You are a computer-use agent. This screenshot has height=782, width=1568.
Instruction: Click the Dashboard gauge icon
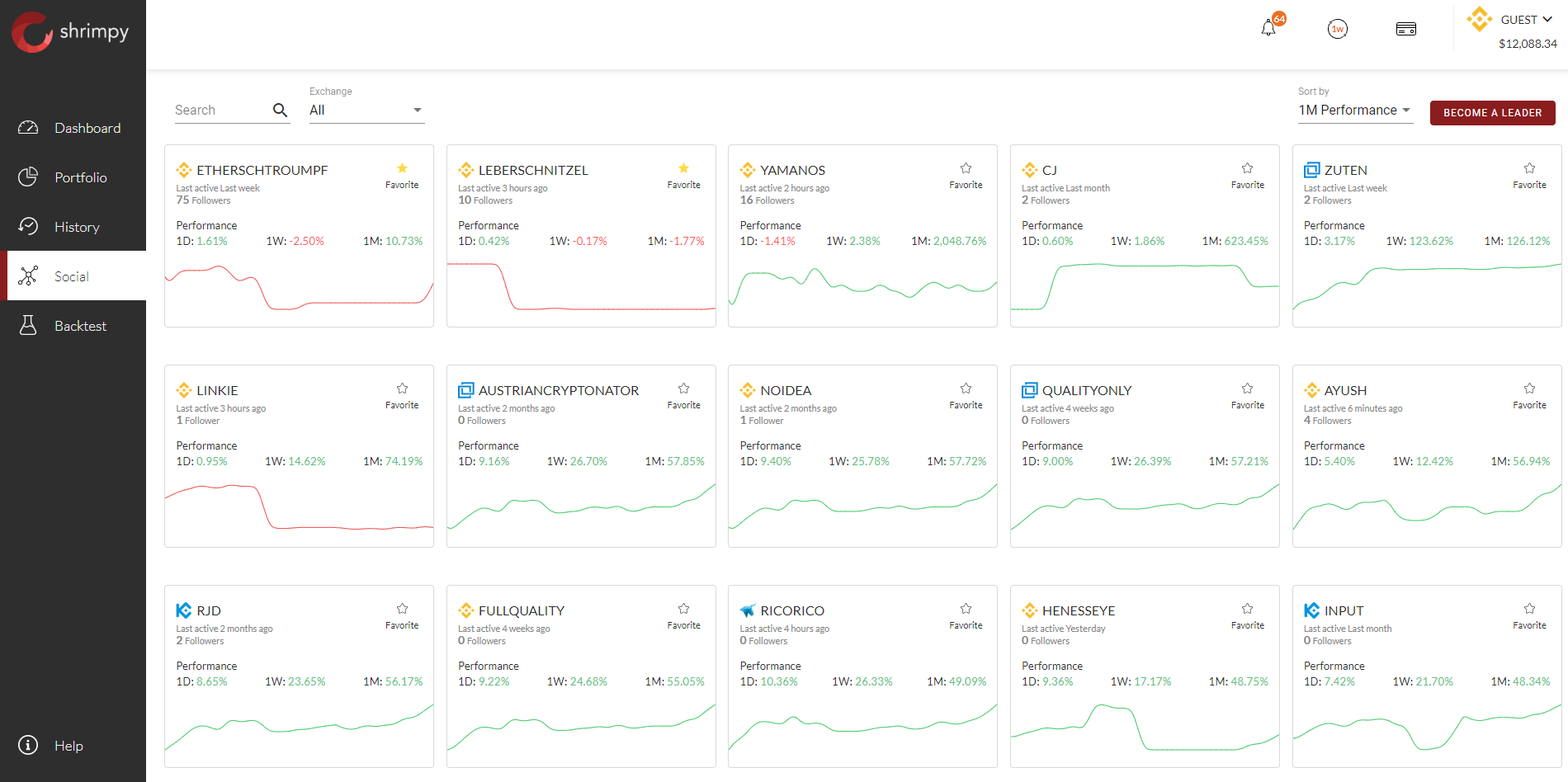(28, 128)
